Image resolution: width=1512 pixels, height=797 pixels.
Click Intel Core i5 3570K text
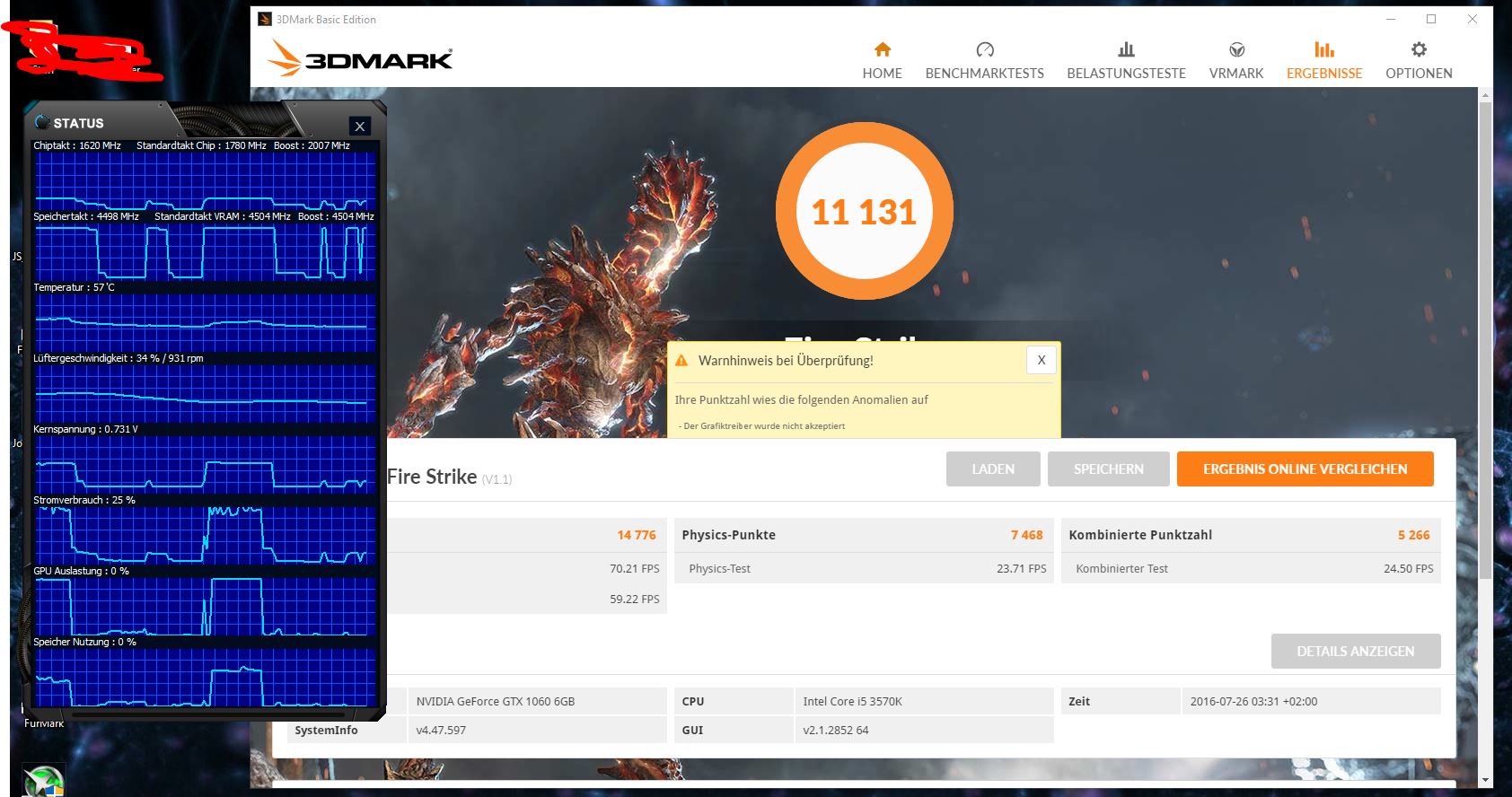[852, 701]
